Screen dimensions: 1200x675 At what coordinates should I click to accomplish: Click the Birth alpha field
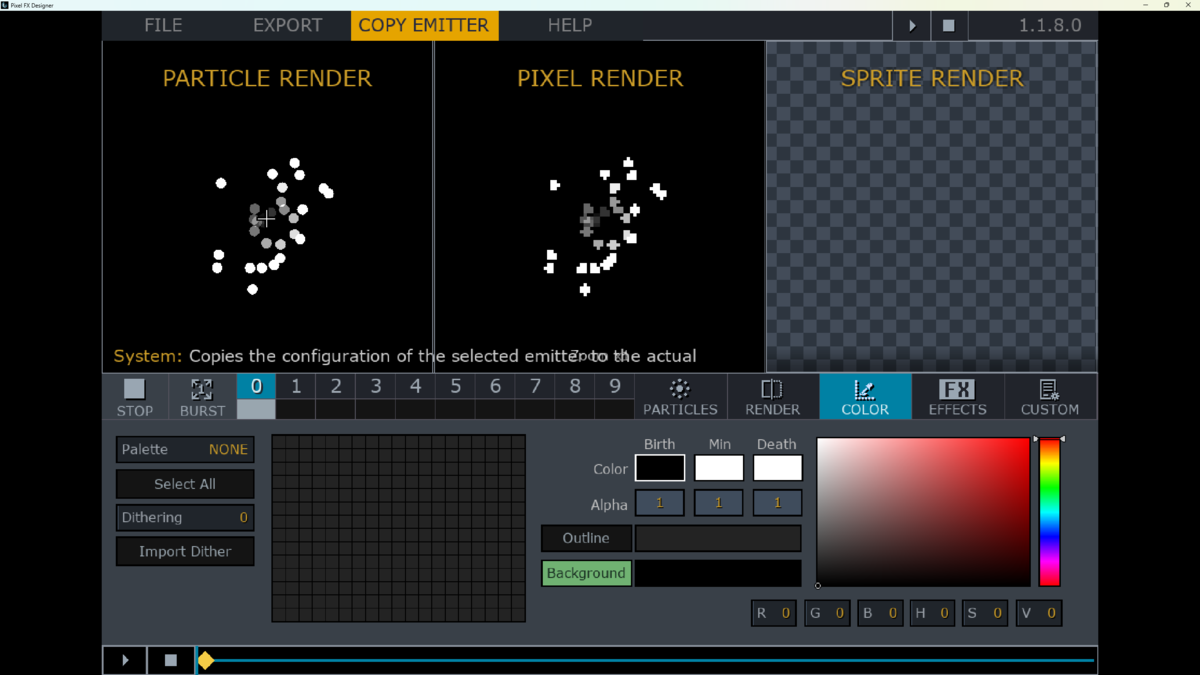660,503
